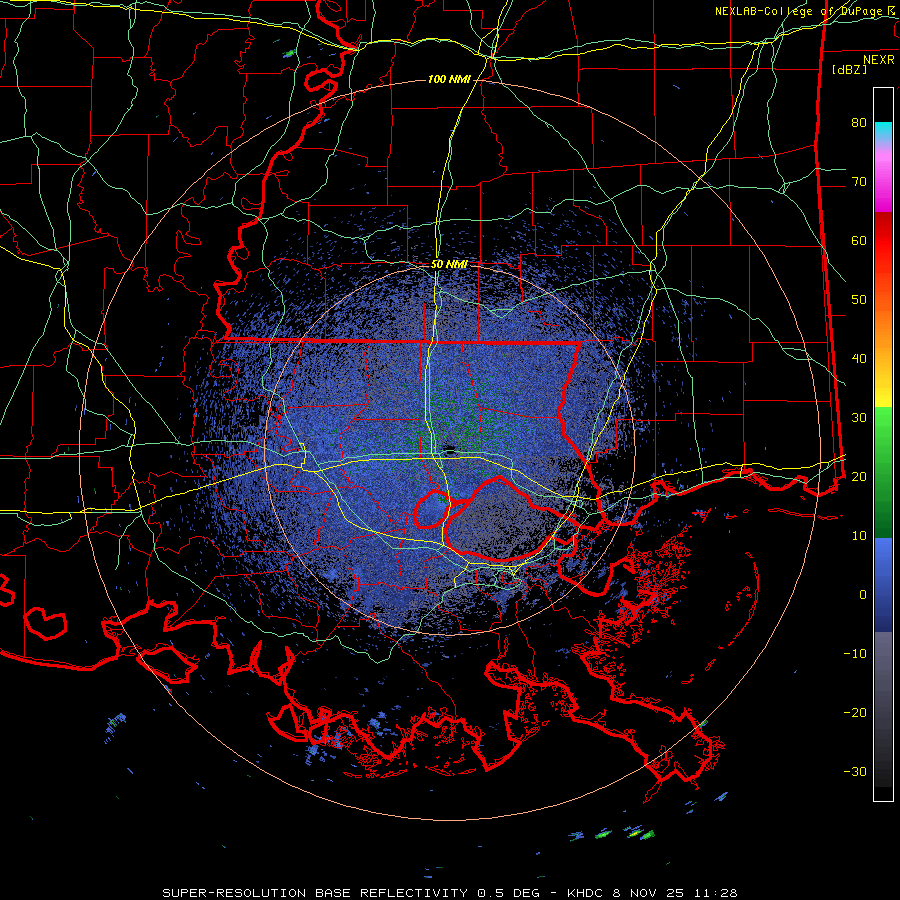Click the blue segment of the color bar

(x=883, y=584)
